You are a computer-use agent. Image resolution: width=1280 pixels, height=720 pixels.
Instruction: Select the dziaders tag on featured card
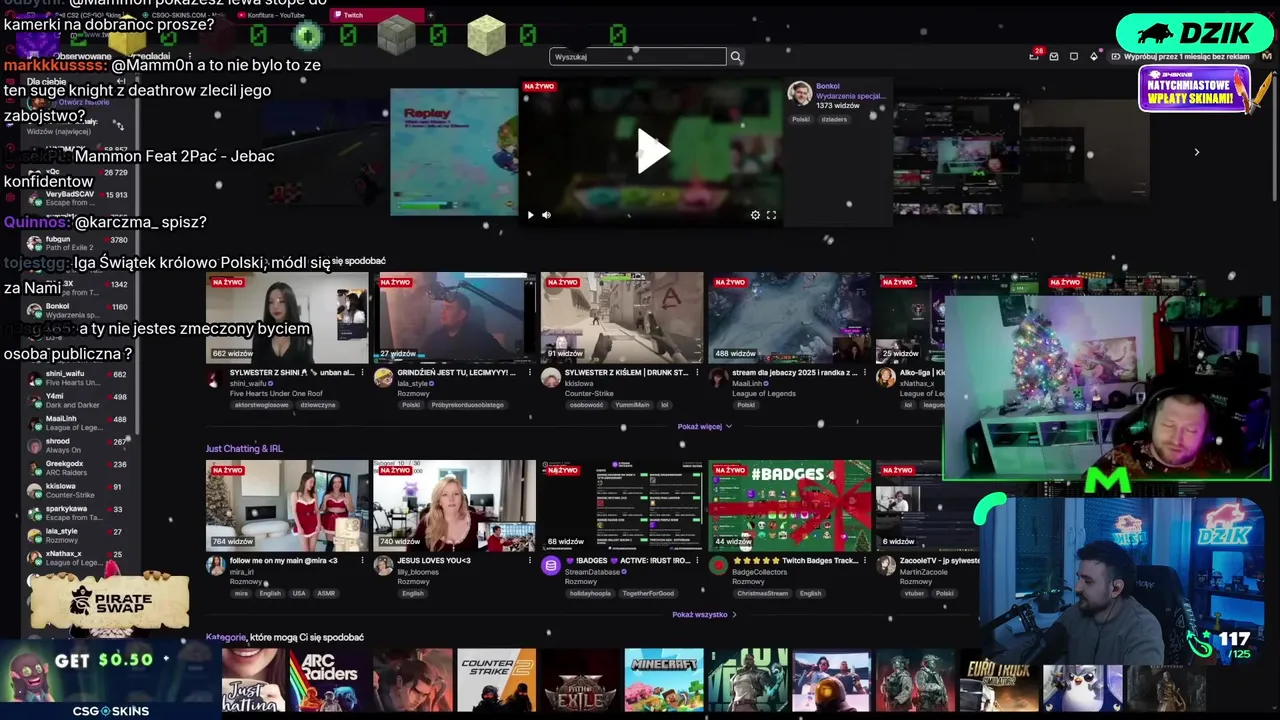coord(834,119)
